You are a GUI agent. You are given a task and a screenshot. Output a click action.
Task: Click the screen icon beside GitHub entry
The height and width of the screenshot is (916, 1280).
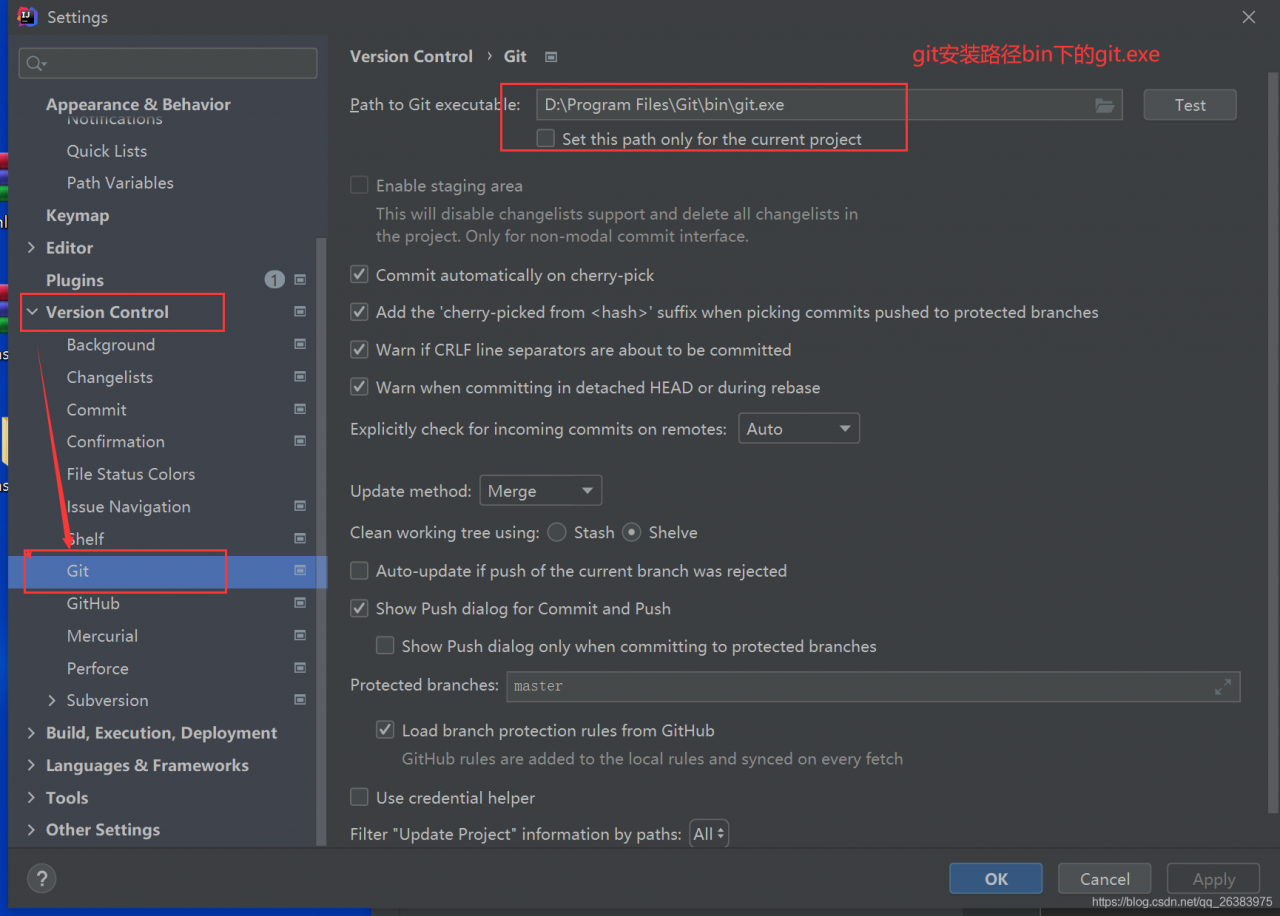299,602
